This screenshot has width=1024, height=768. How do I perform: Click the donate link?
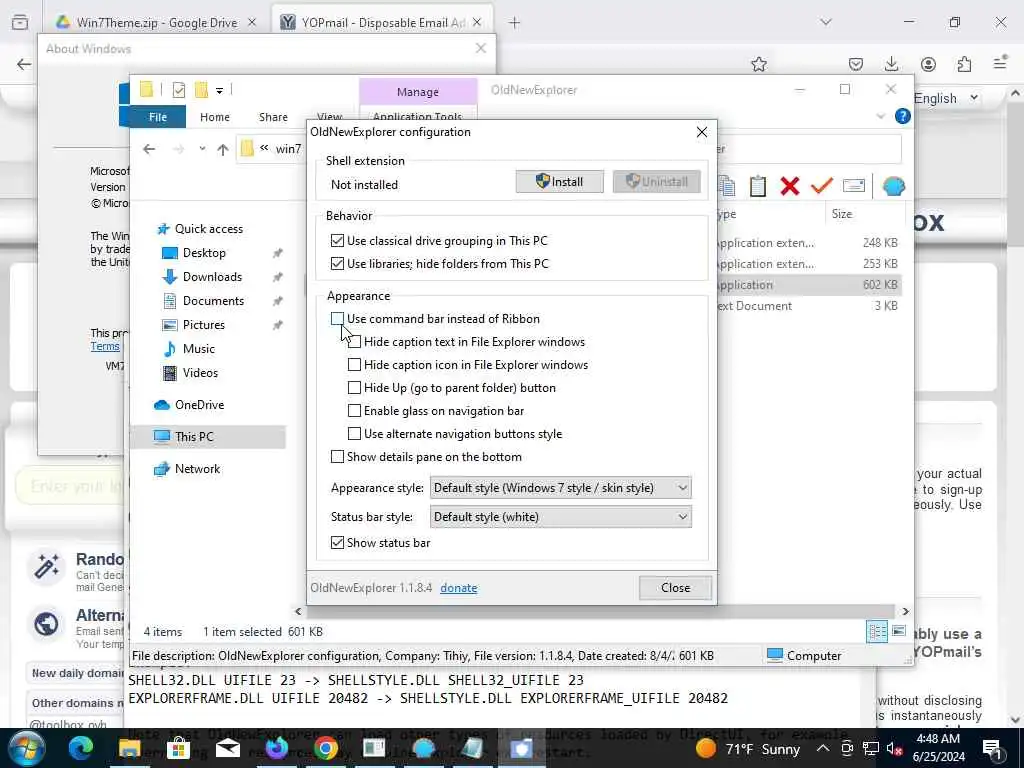458,588
